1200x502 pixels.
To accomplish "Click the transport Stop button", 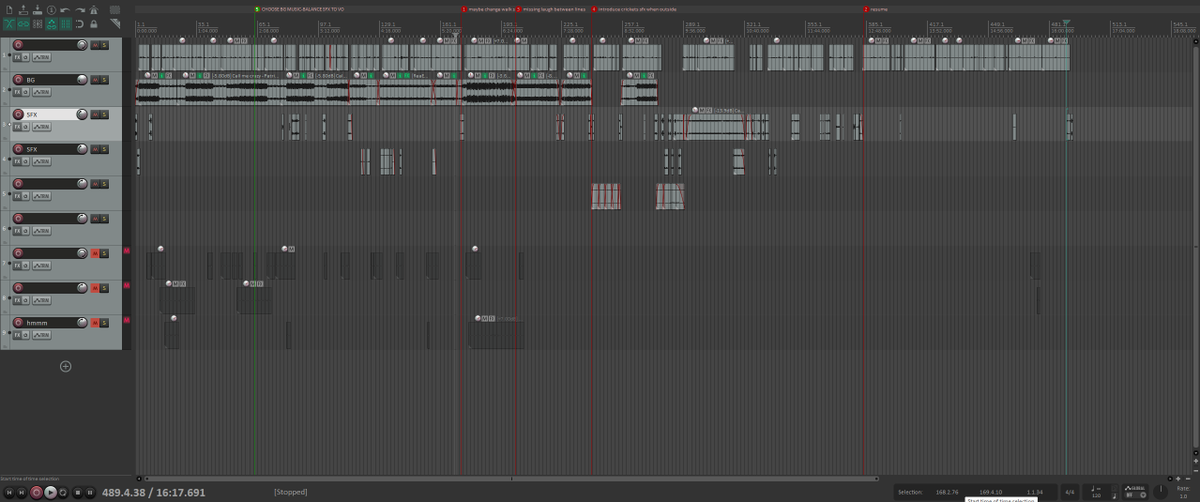I will pyautogui.click(x=77, y=492).
